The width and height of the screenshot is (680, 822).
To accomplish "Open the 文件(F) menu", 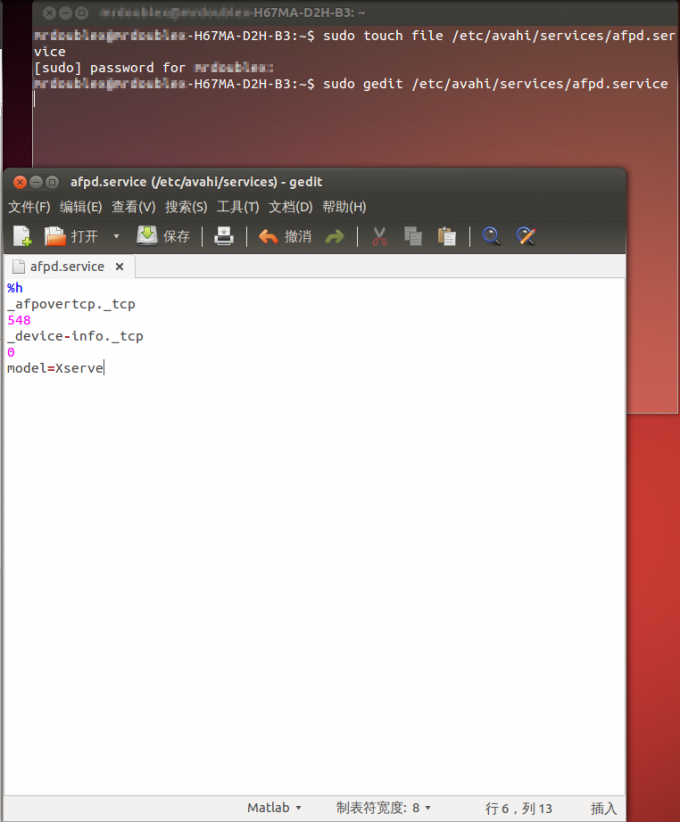I will point(29,207).
